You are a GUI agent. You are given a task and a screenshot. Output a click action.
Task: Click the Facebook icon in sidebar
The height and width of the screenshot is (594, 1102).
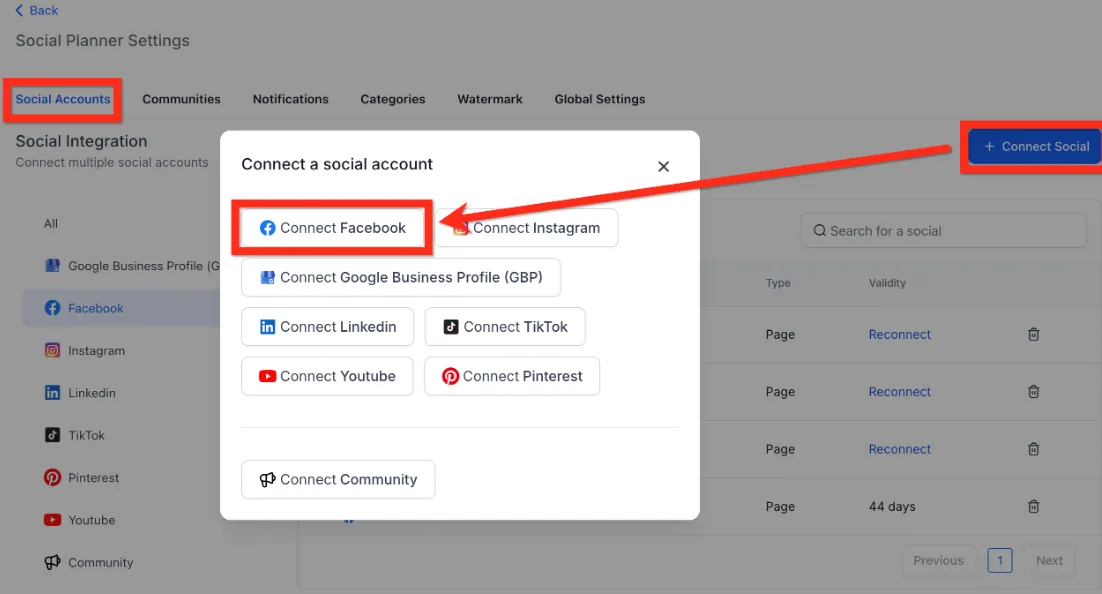pos(52,308)
